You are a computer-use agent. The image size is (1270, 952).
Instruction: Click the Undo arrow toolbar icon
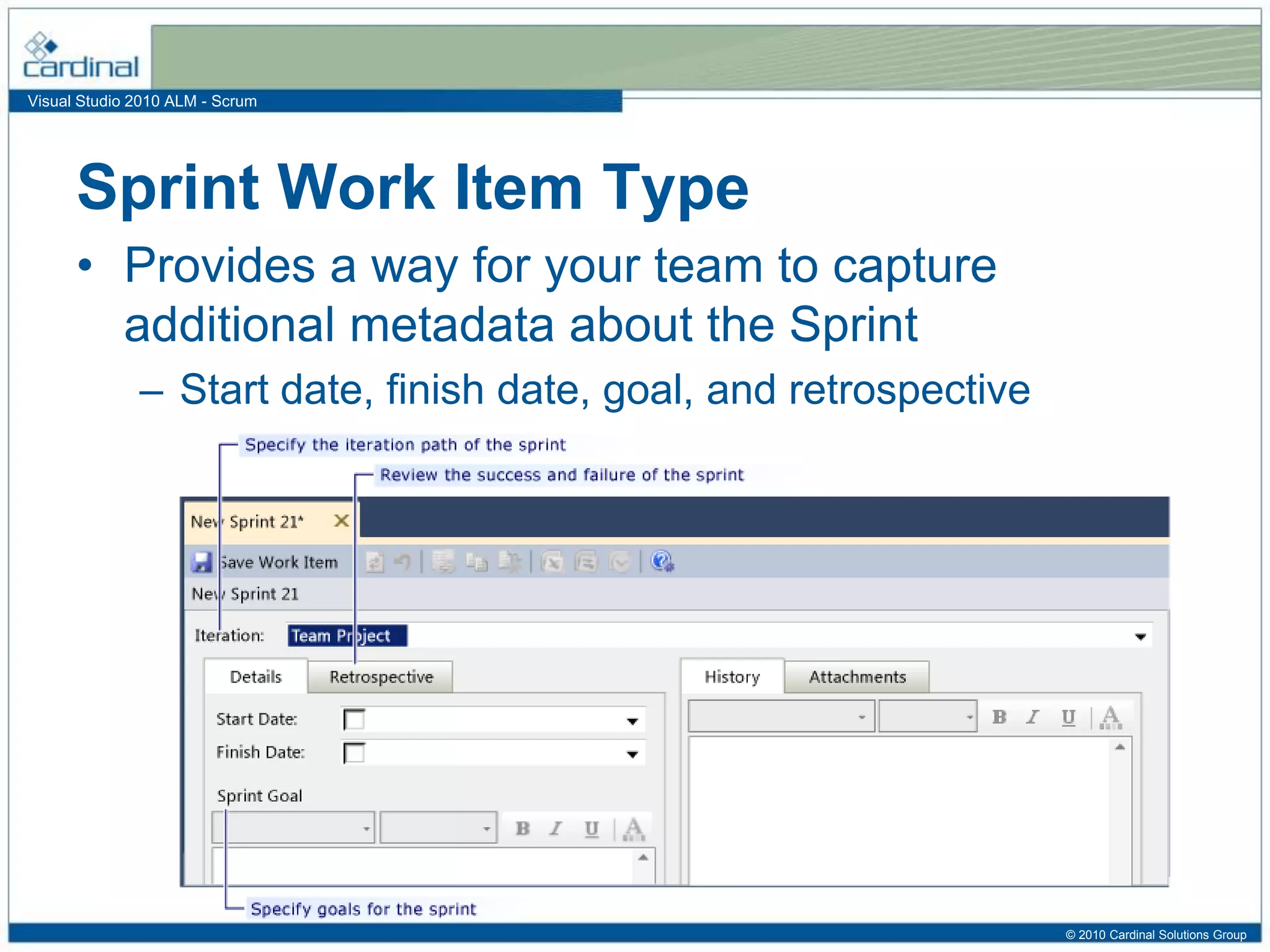tap(403, 562)
